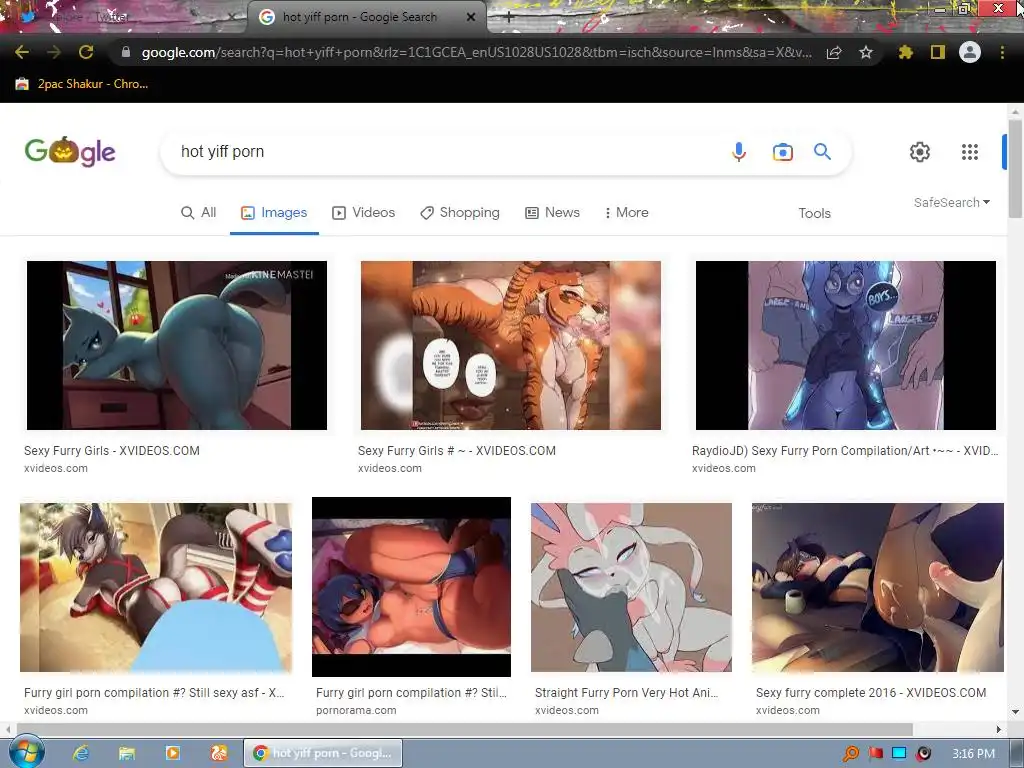
Task: Click the browser forward arrow
Action: pos(54,52)
